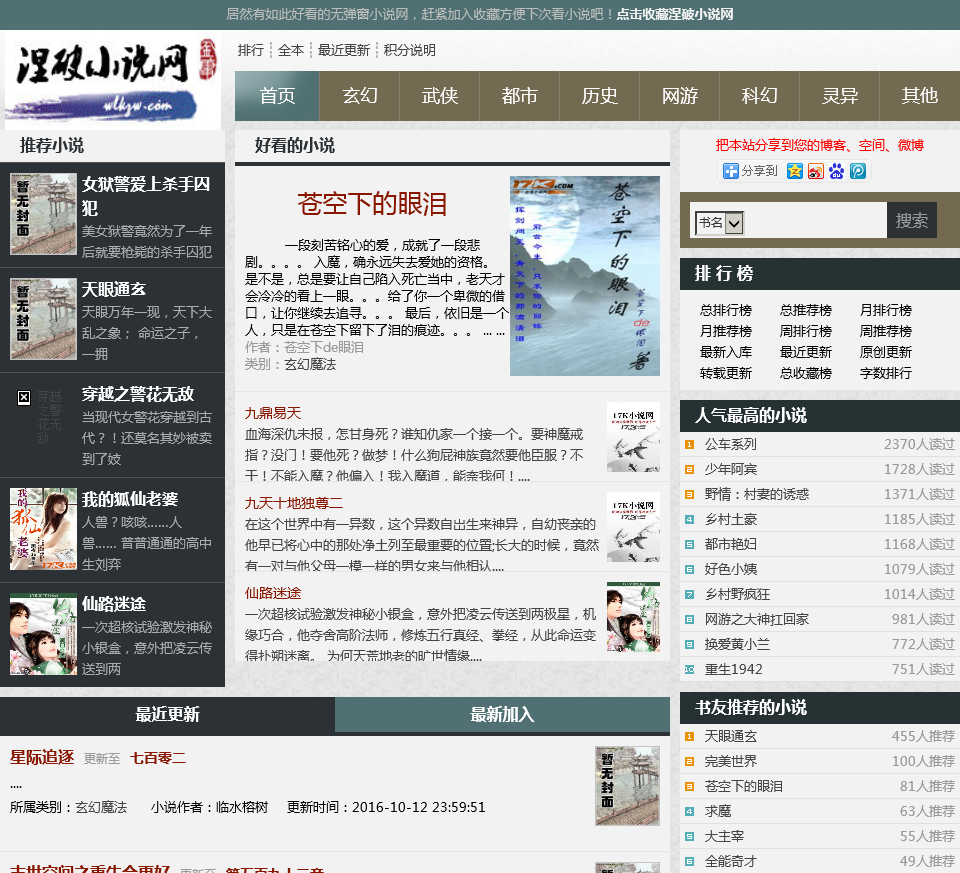
Task: Open the 积分说明 link
Action: [410, 50]
